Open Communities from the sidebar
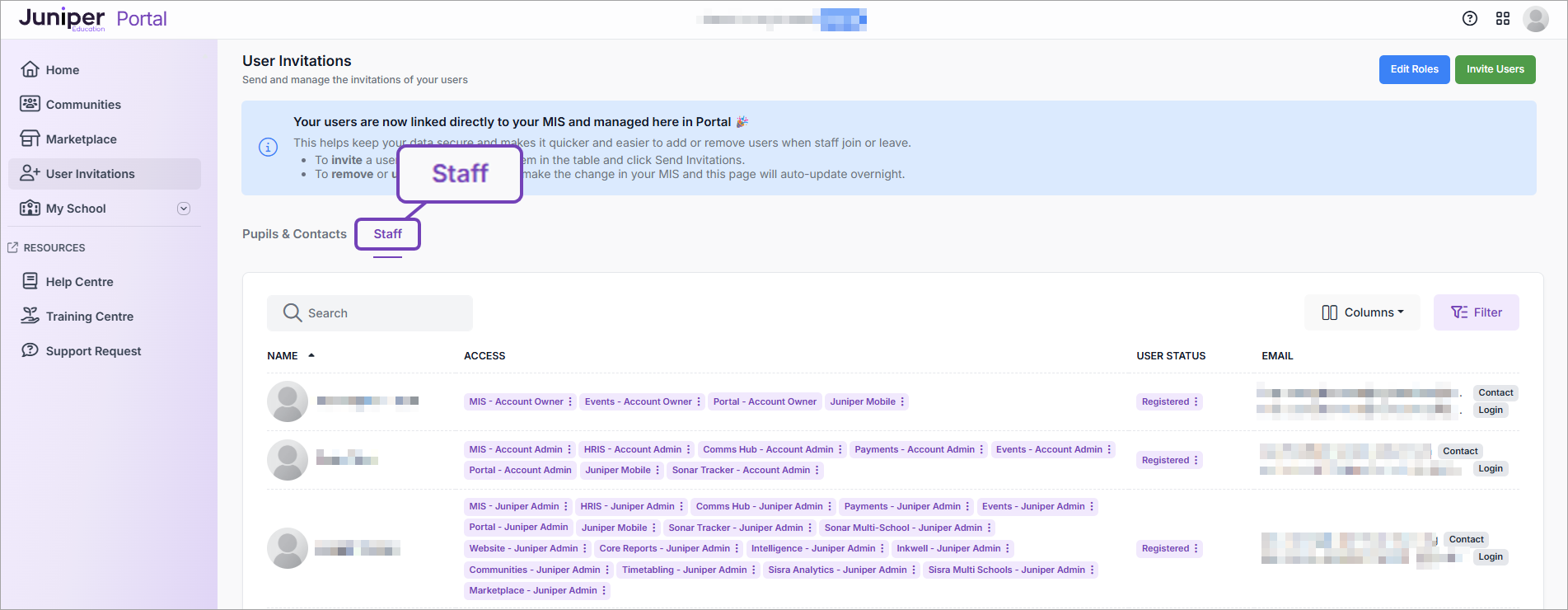1568x610 pixels. [x=105, y=105]
